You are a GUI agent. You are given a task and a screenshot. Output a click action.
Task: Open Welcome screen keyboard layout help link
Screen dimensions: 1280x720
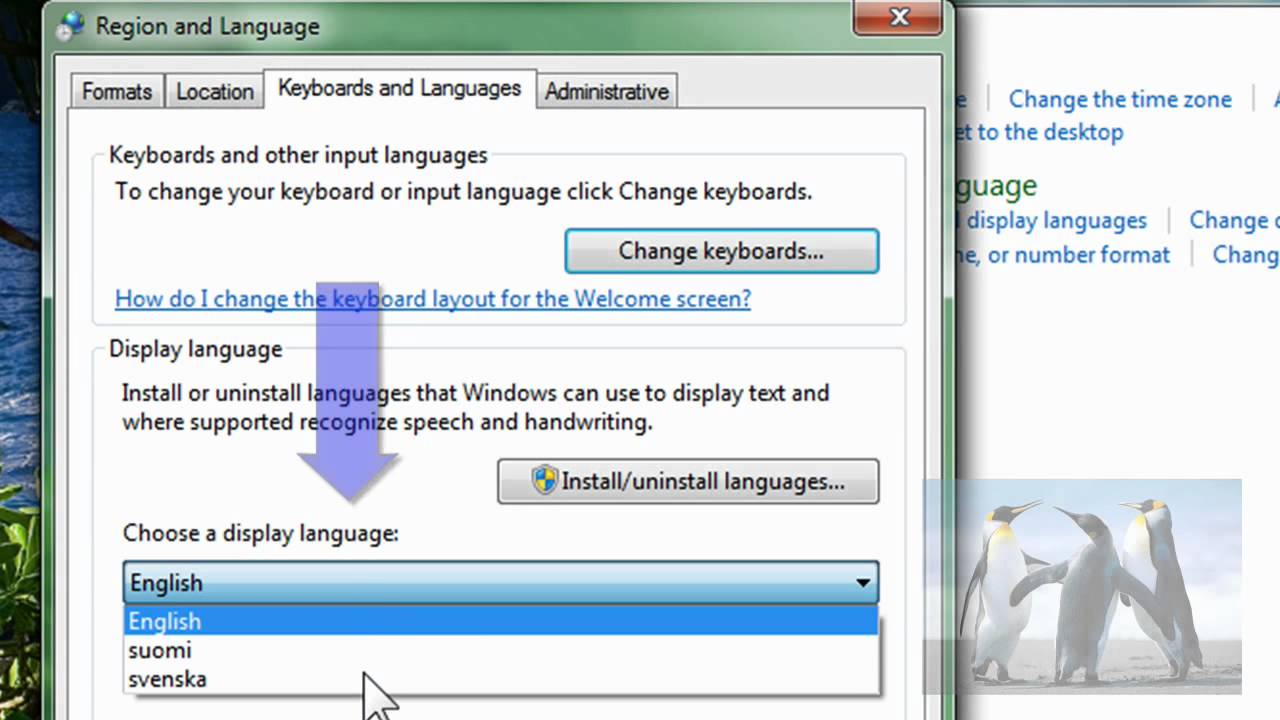(x=433, y=298)
